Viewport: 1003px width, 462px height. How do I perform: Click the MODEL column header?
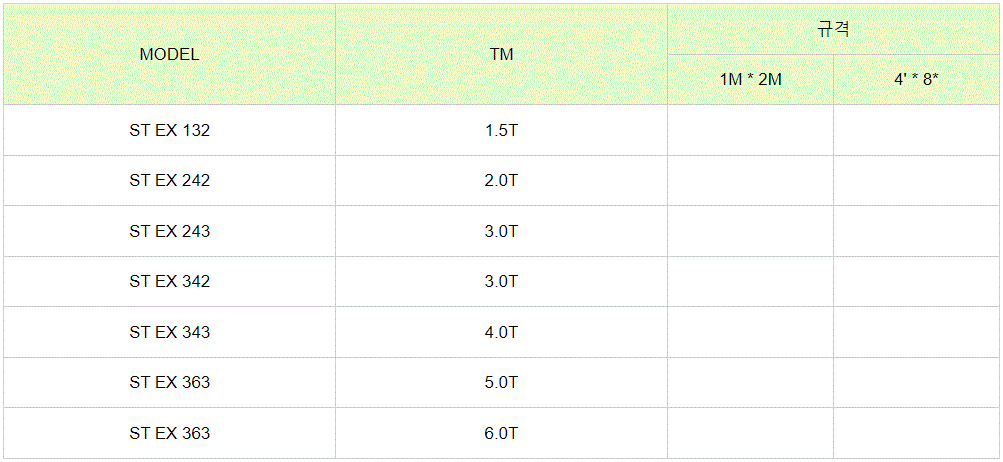click(170, 54)
